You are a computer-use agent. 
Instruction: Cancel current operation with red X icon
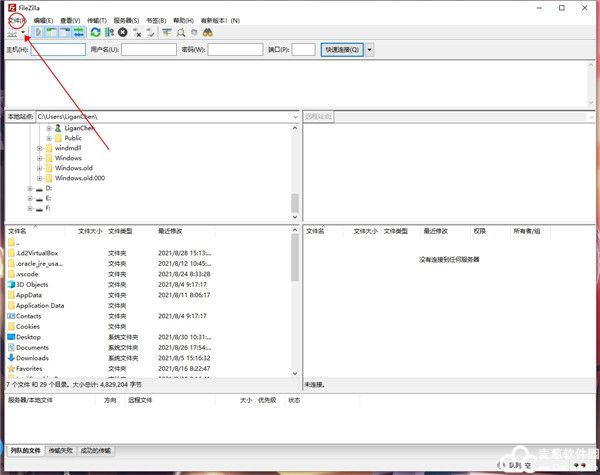tap(123, 32)
